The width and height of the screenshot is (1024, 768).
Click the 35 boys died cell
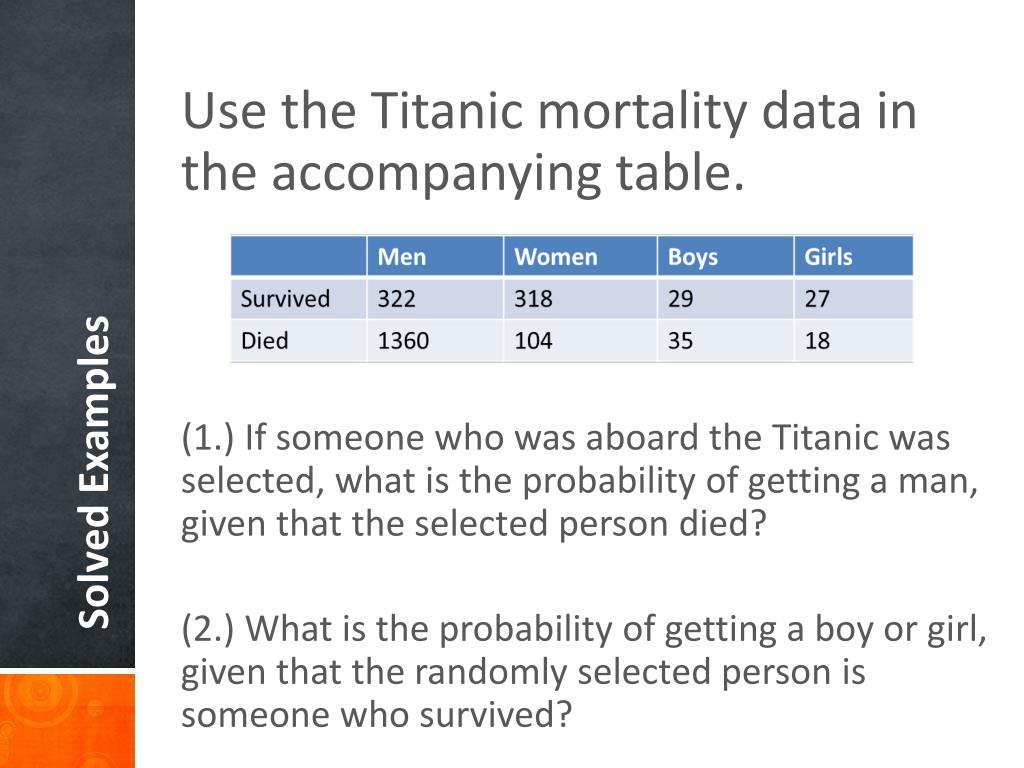(x=726, y=341)
